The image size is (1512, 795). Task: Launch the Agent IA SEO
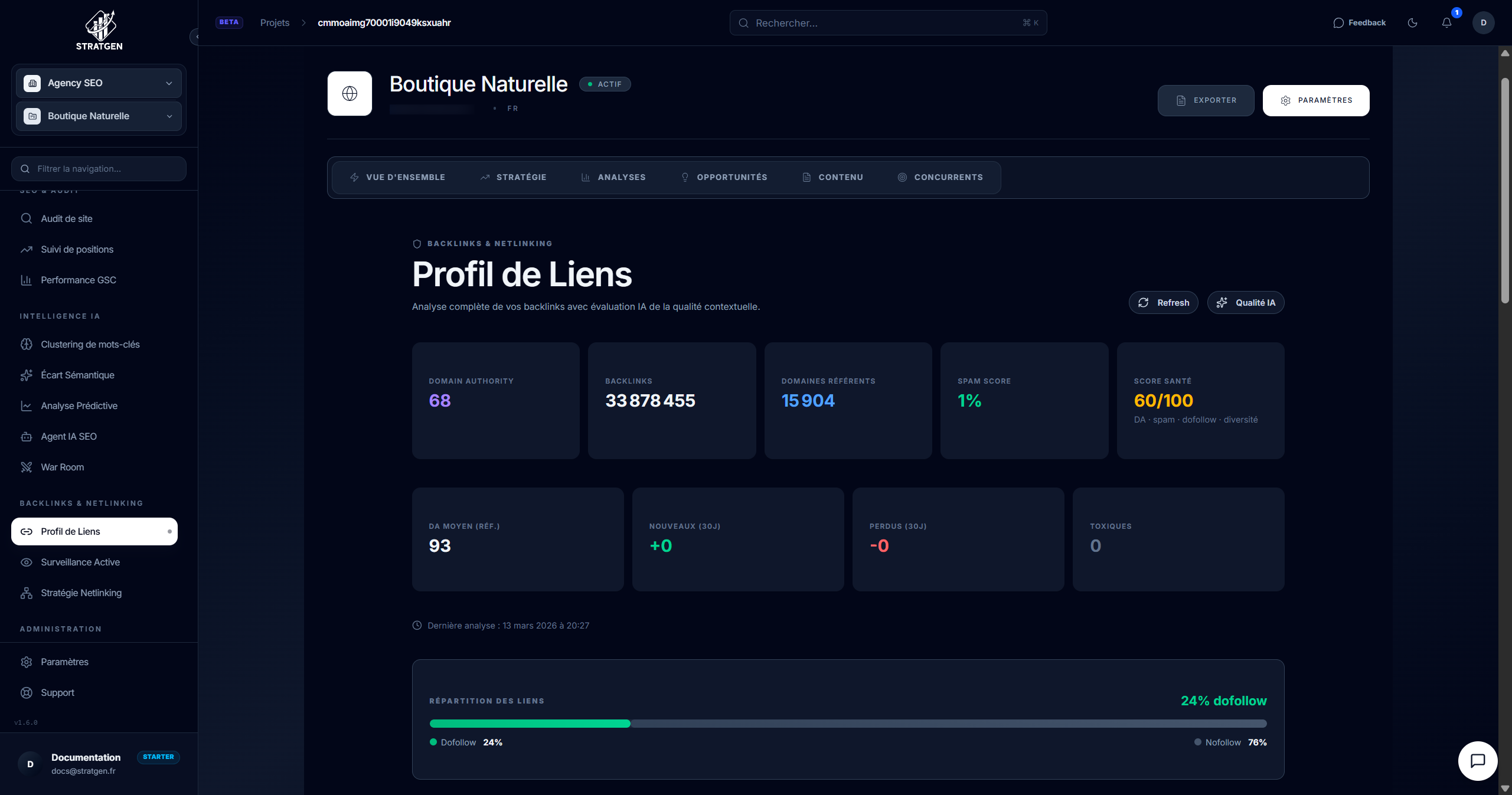[68, 436]
